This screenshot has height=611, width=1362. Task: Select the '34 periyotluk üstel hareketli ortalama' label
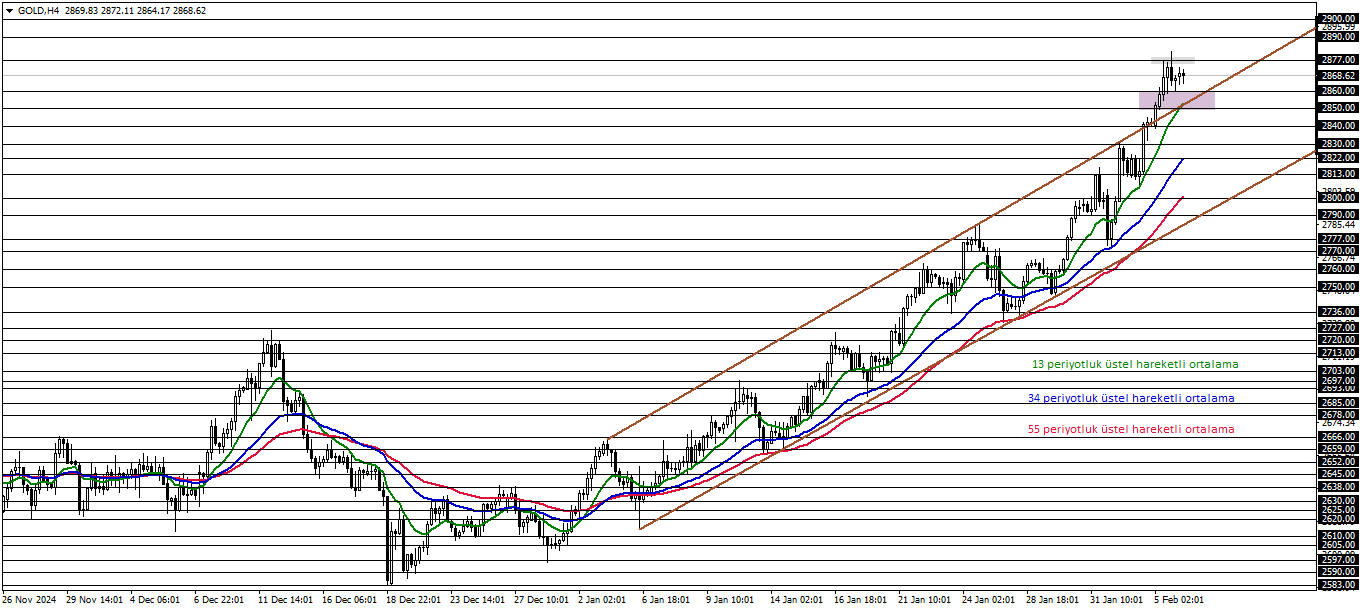[1131, 398]
